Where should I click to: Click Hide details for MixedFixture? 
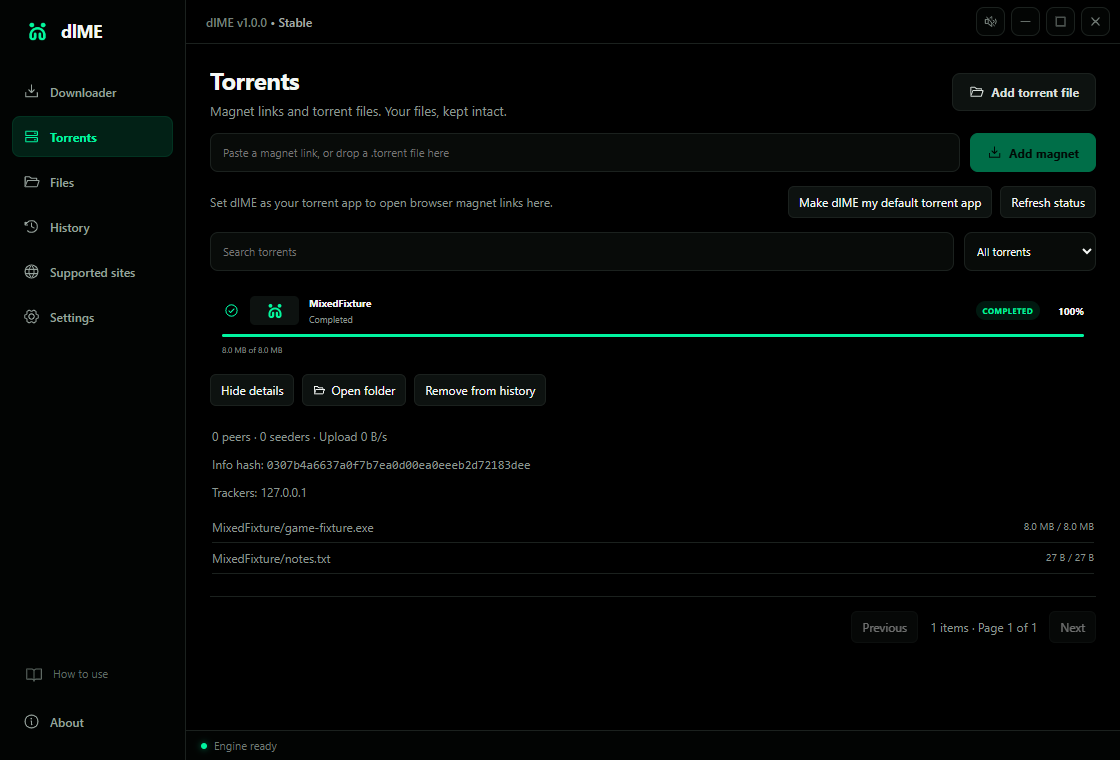pyautogui.click(x=252, y=390)
